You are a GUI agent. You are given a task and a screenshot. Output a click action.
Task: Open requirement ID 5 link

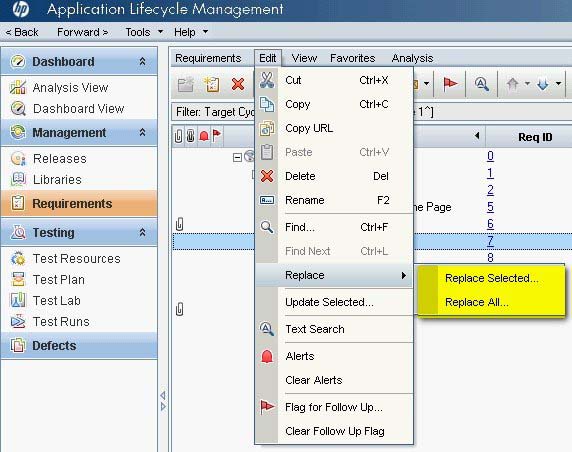point(490,207)
